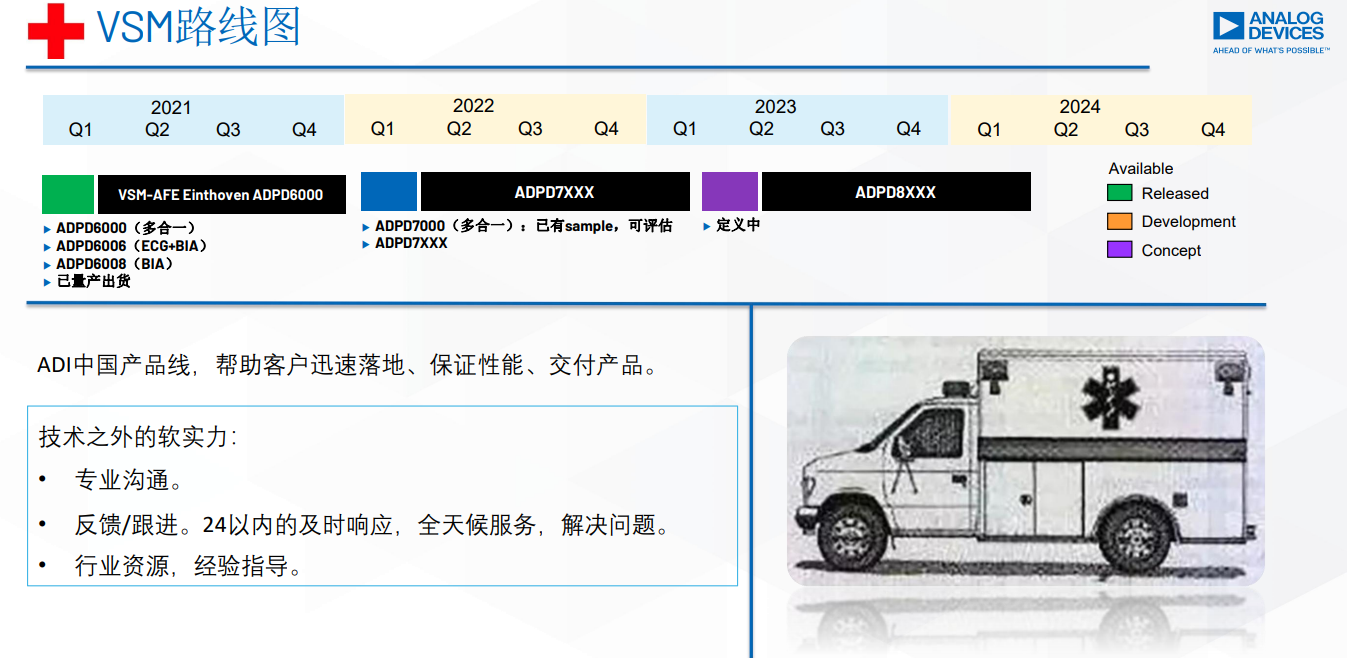Click the purple block beside ADPD8XXX bar
Image resolution: width=1347 pixels, height=658 pixels.
click(730, 191)
